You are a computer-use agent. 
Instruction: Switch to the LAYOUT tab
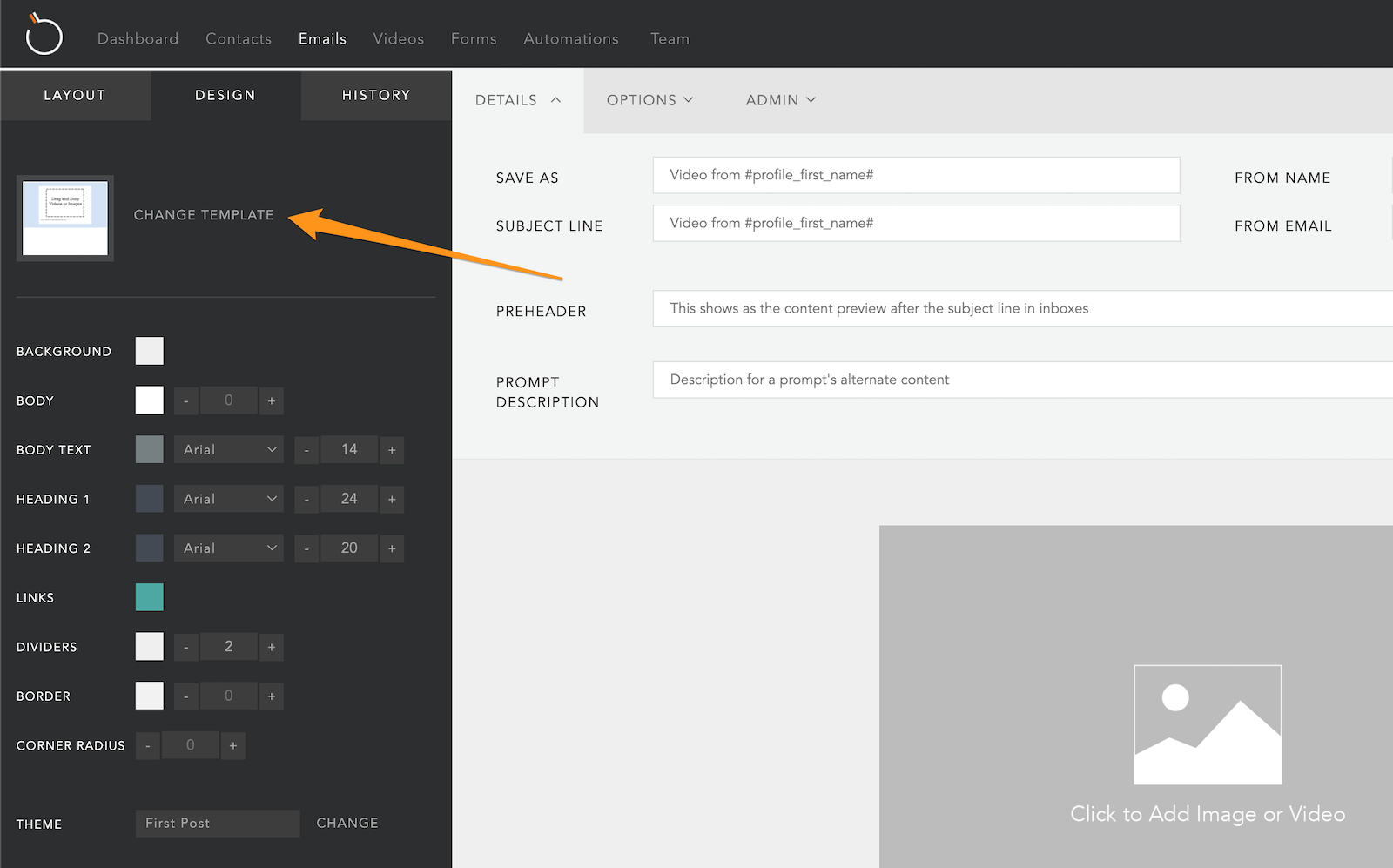click(75, 95)
